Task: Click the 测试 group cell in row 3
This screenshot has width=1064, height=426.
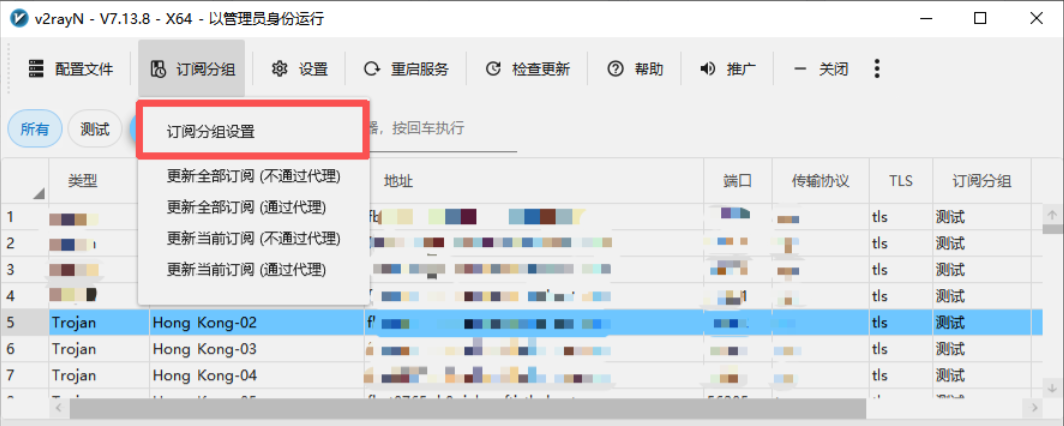Action: (x=982, y=270)
